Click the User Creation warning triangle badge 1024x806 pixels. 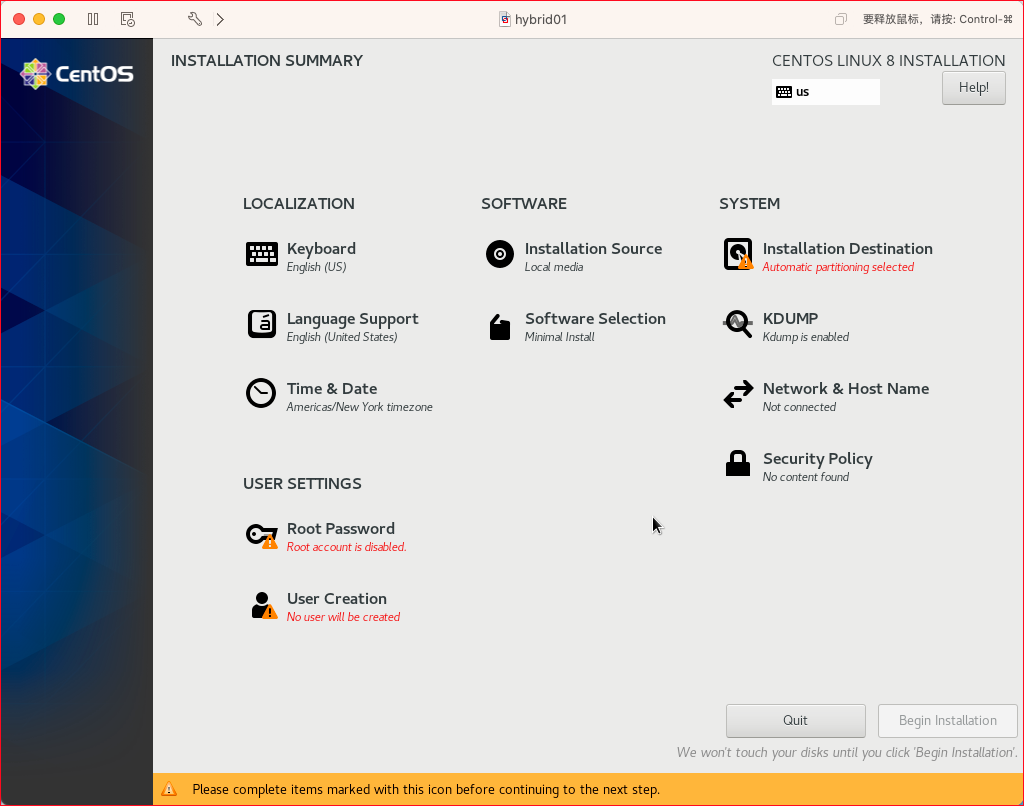(x=268, y=612)
